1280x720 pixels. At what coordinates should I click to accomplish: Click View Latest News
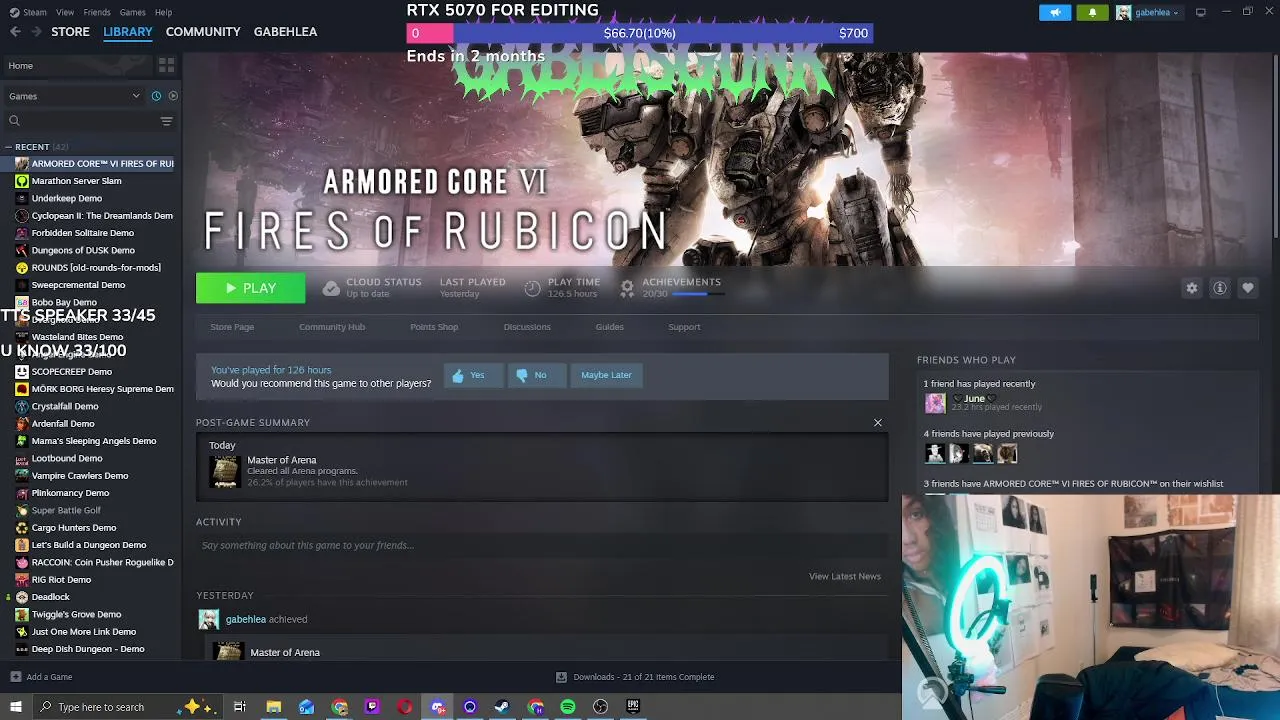pos(845,576)
